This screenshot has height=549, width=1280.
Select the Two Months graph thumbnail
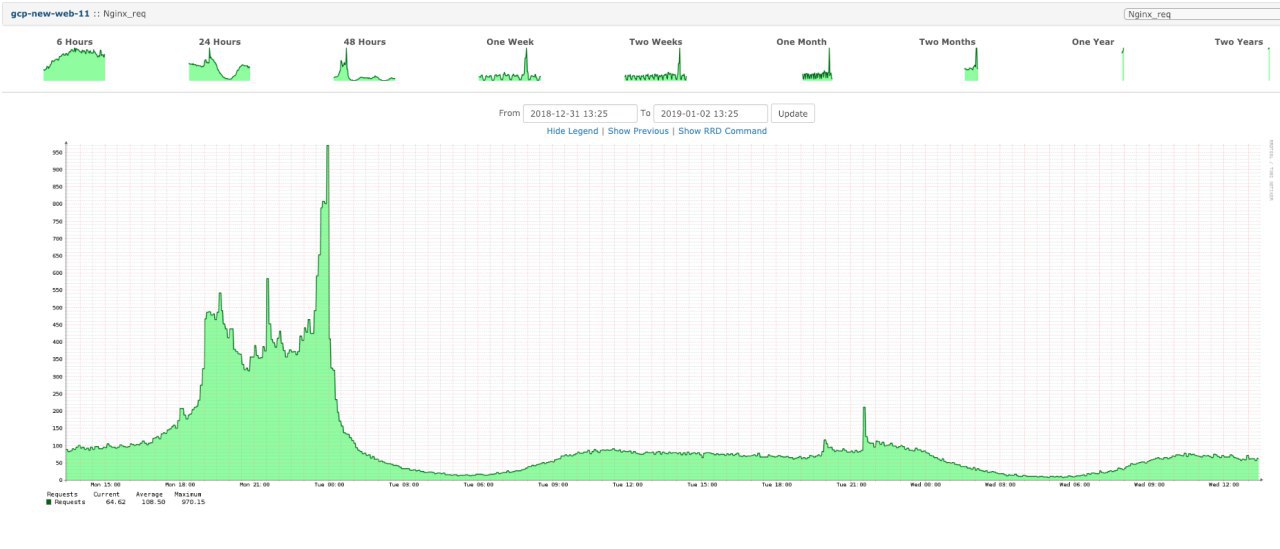click(x=947, y=64)
